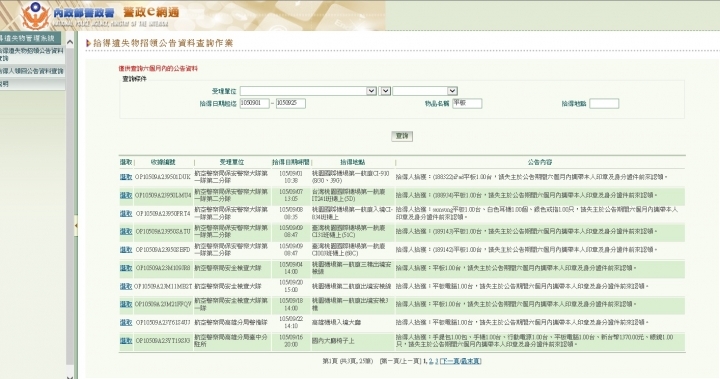
Task: Click the sidebar scroll-up arrow
Action: pos(70,42)
